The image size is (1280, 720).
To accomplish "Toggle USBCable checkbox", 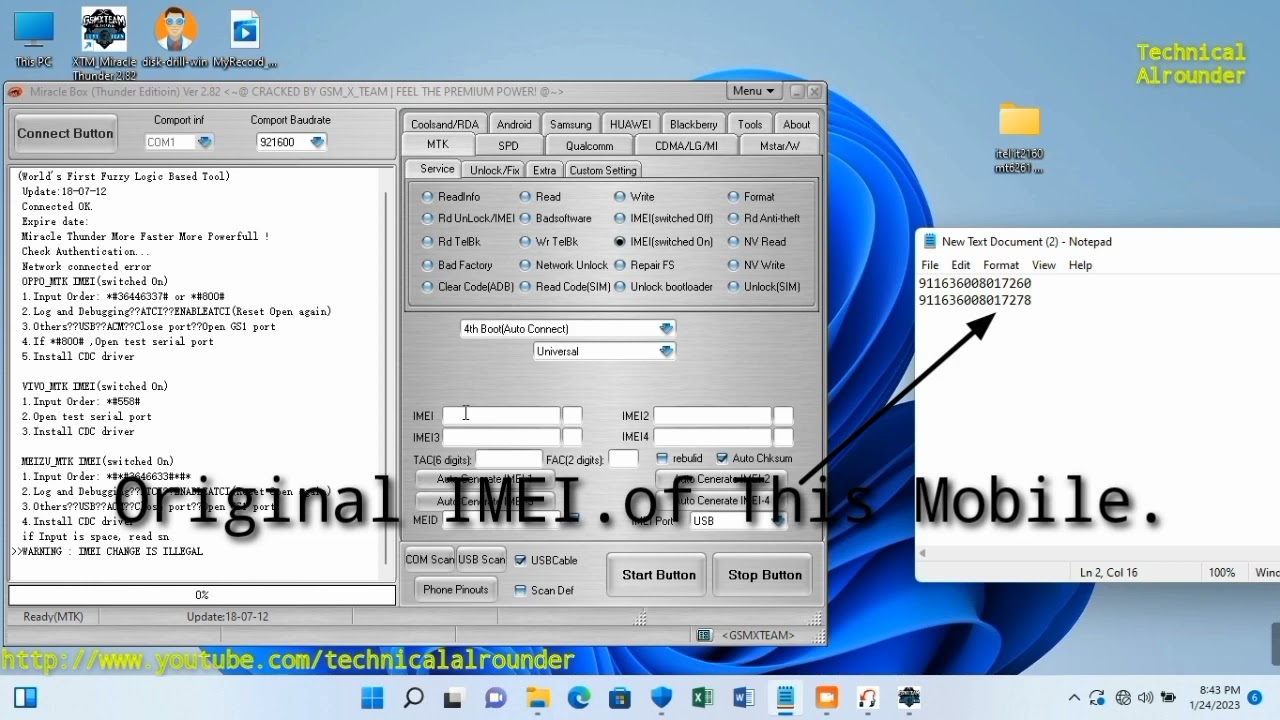I will click(x=546, y=560).
